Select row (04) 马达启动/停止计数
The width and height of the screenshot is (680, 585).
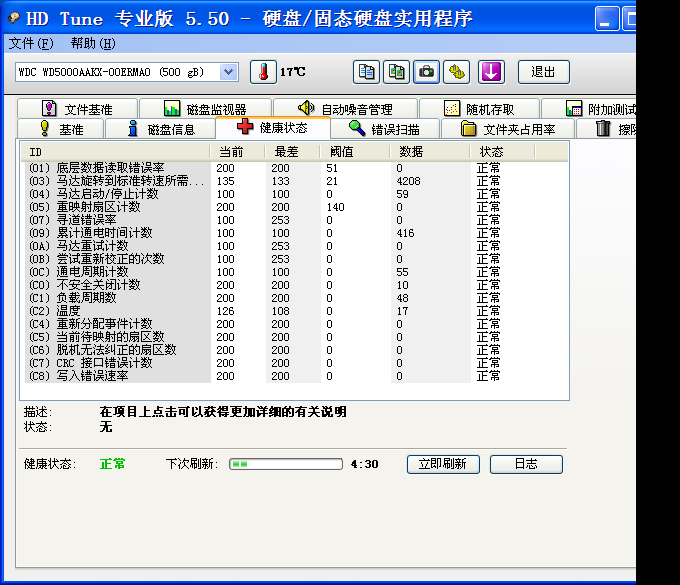pos(294,194)
